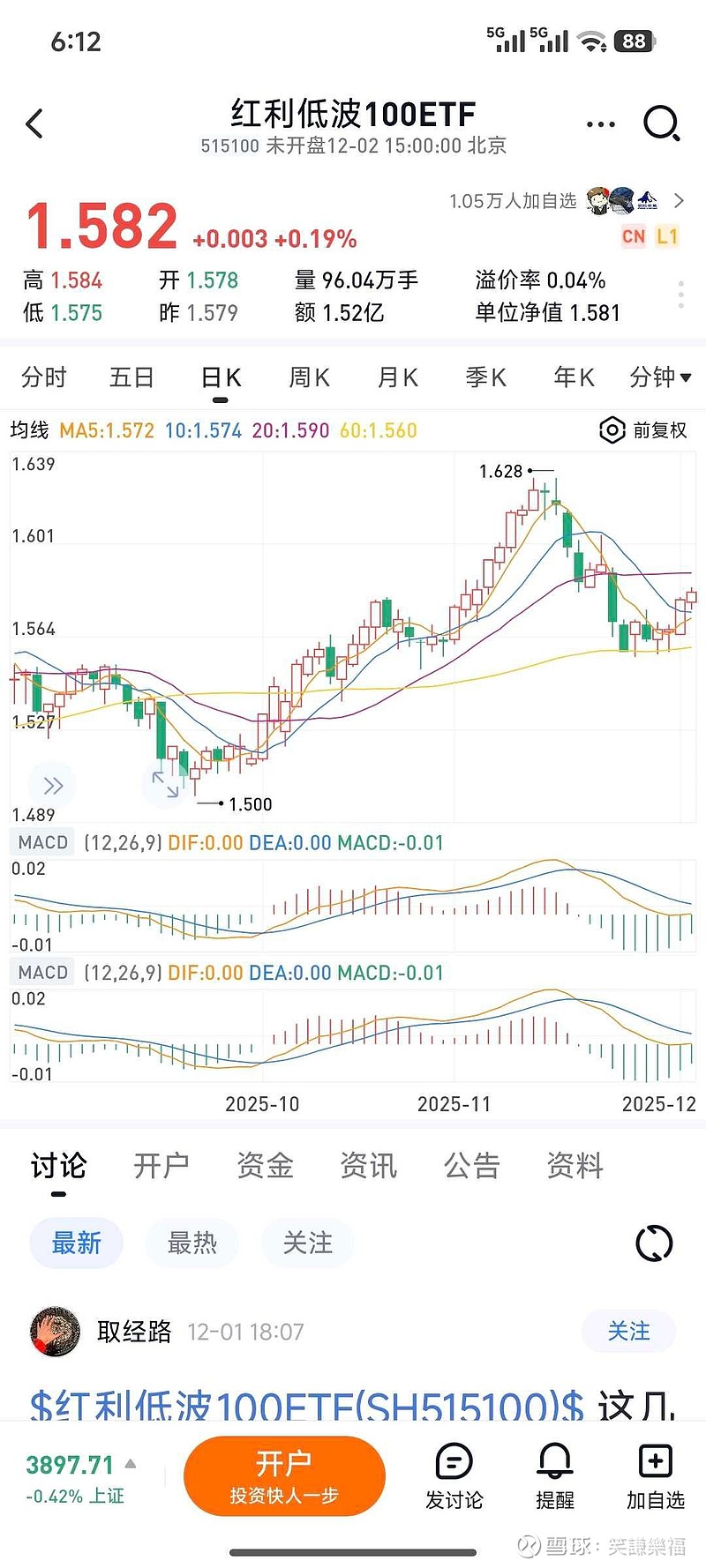Open 取经路 user avatar
Viewport: 706px width, 1568px height.
56,1332
